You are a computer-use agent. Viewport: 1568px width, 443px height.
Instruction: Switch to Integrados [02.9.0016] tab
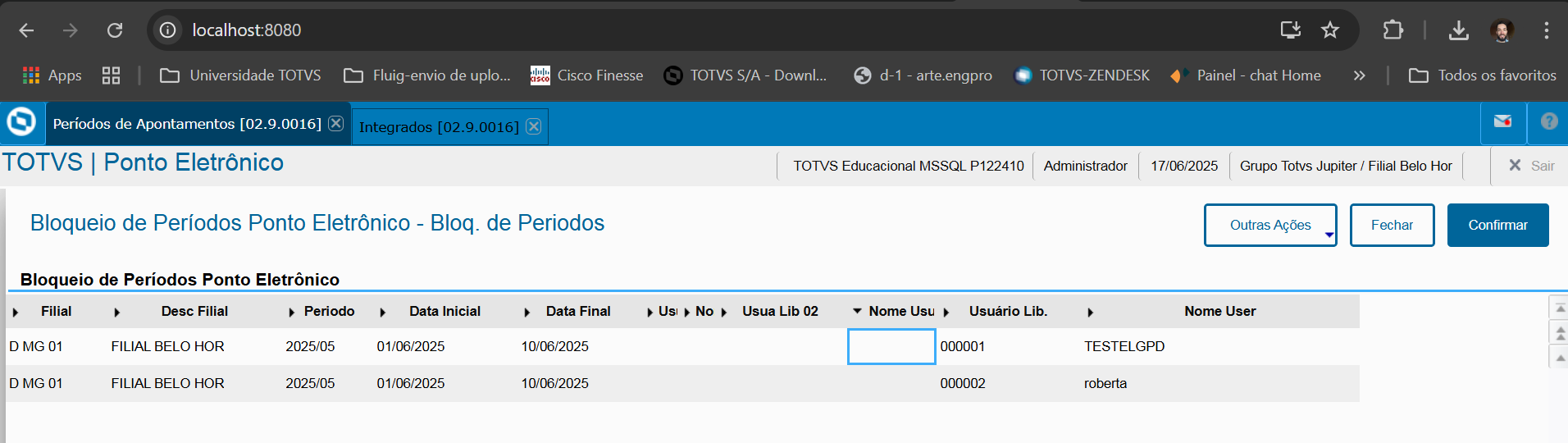click(439, 127)
